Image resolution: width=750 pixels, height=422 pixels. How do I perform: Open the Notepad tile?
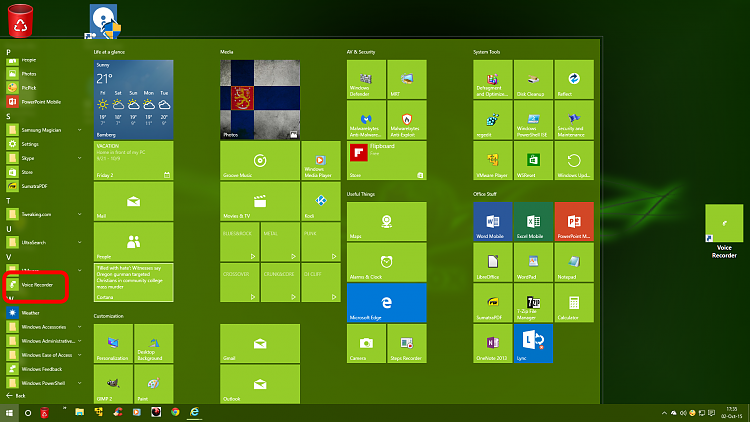574,262
